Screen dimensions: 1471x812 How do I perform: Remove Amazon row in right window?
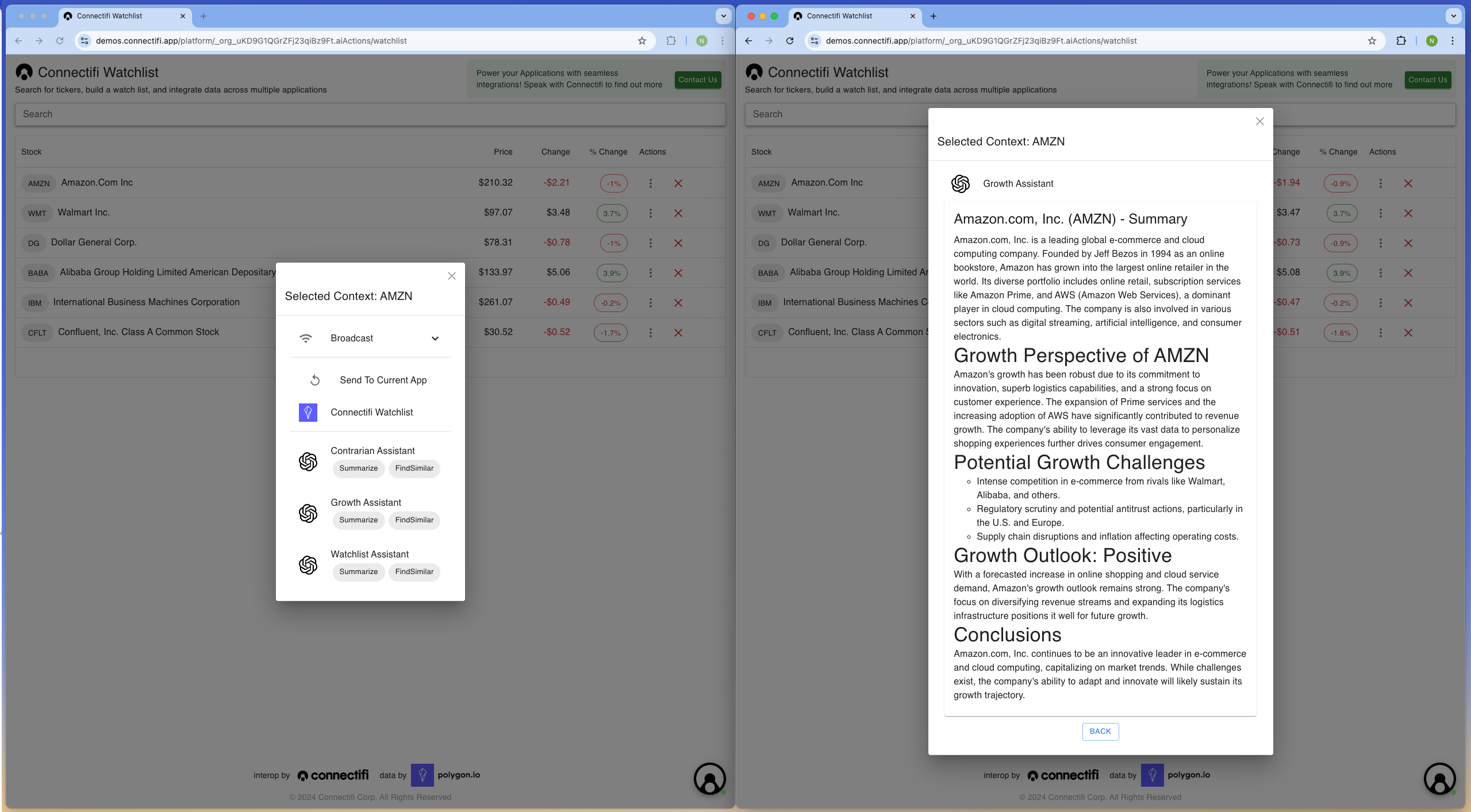(1408, 183)
